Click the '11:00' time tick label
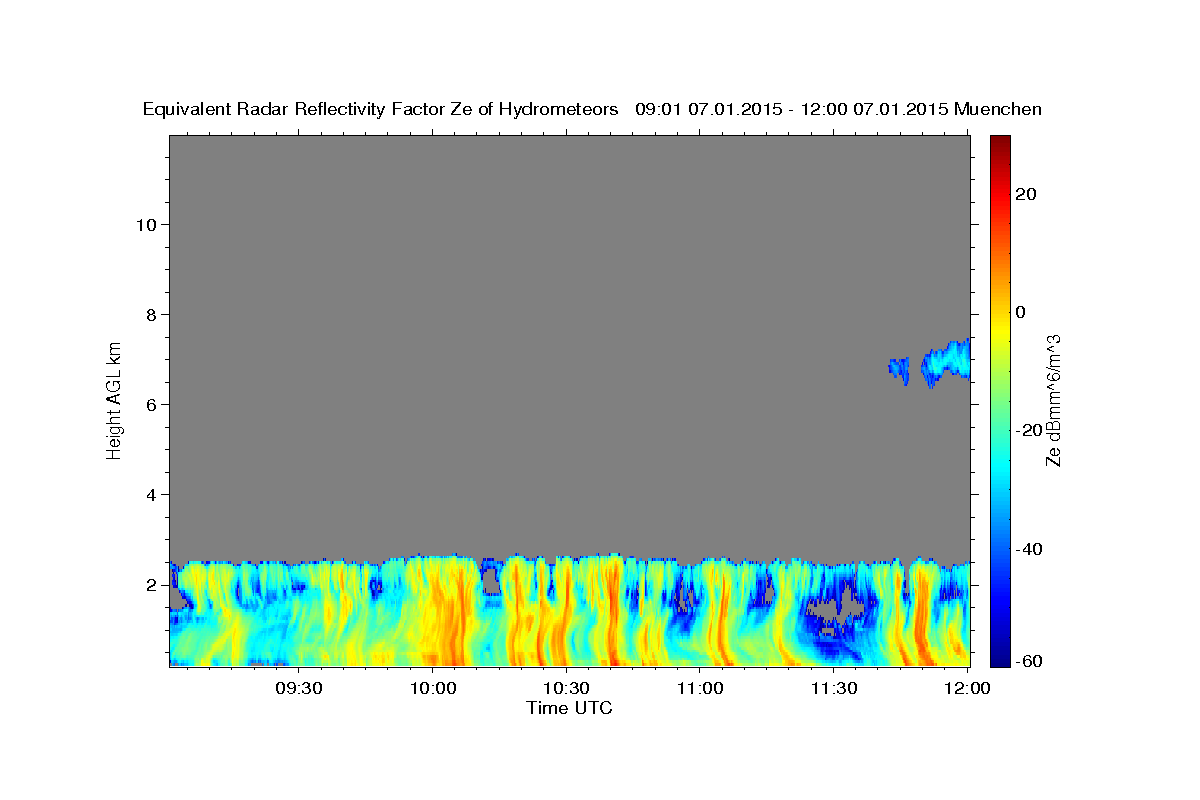This screenshot has height=800, width=1200. point(700,688)
